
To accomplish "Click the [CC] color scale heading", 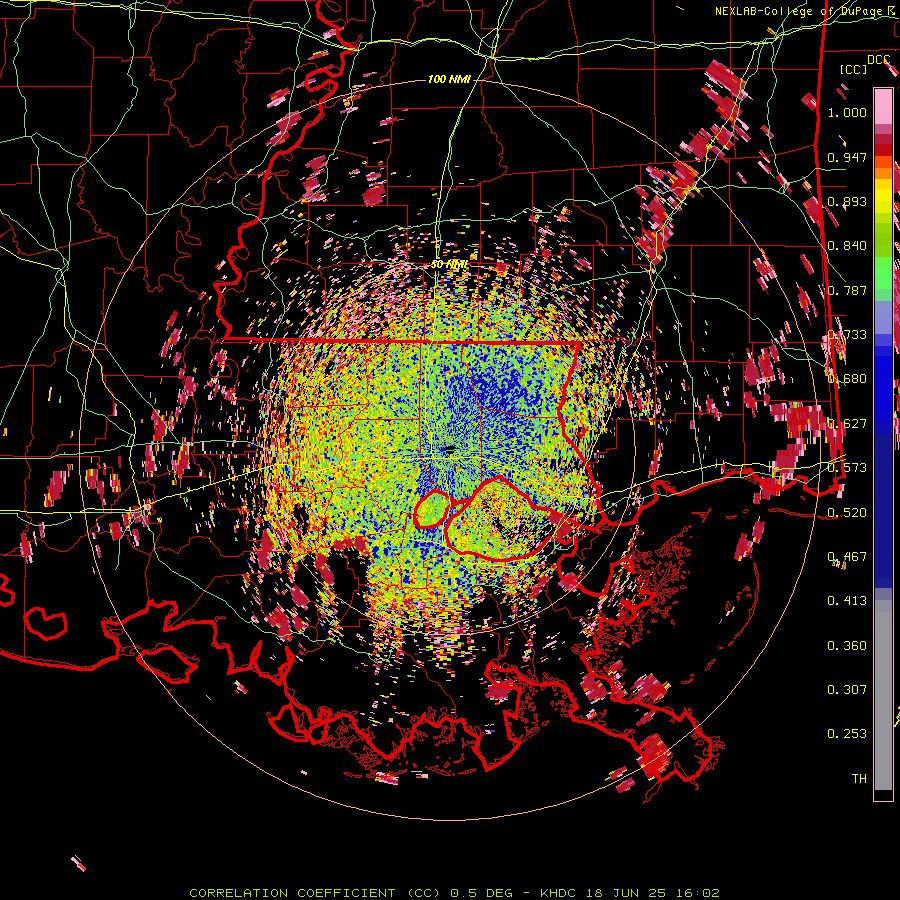I will (x=854, y=69).
